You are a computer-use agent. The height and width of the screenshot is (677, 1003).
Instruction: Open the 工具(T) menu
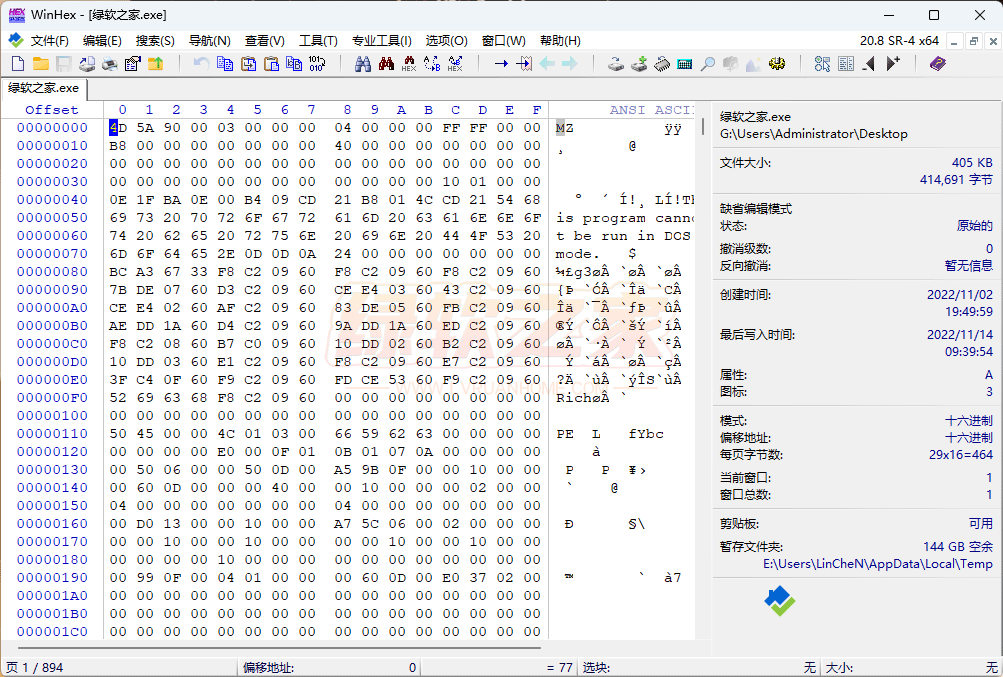(318, 41)
